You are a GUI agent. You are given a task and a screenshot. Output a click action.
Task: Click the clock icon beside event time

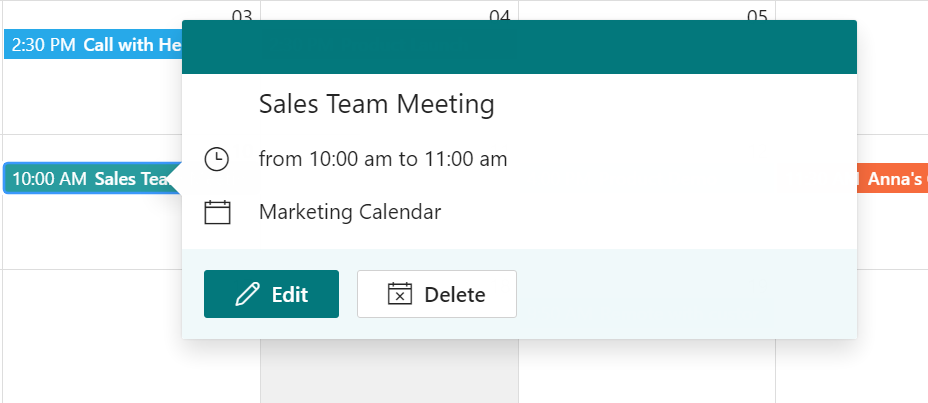point(217,159)
